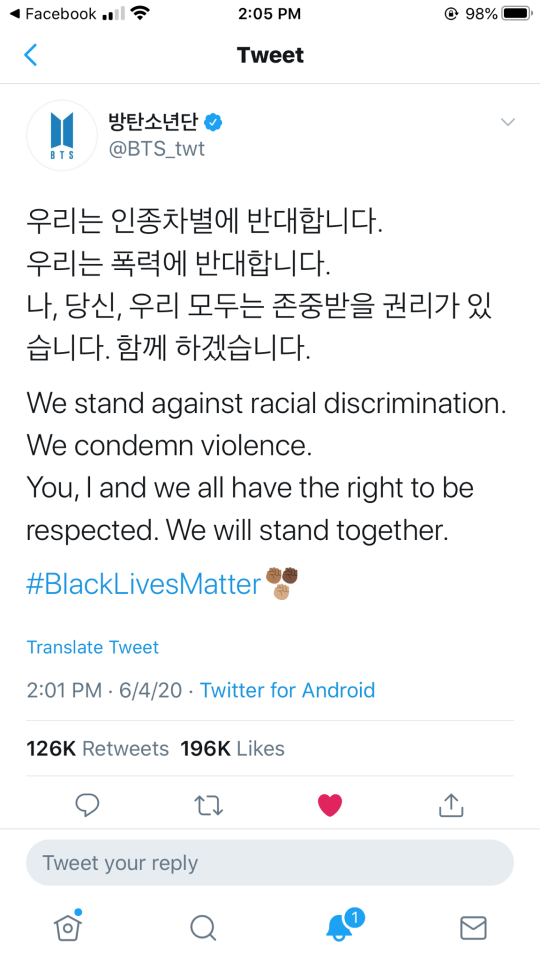
Task: Tap the blue verified badge
Action: pyautogui.click(x=212, y=122)
